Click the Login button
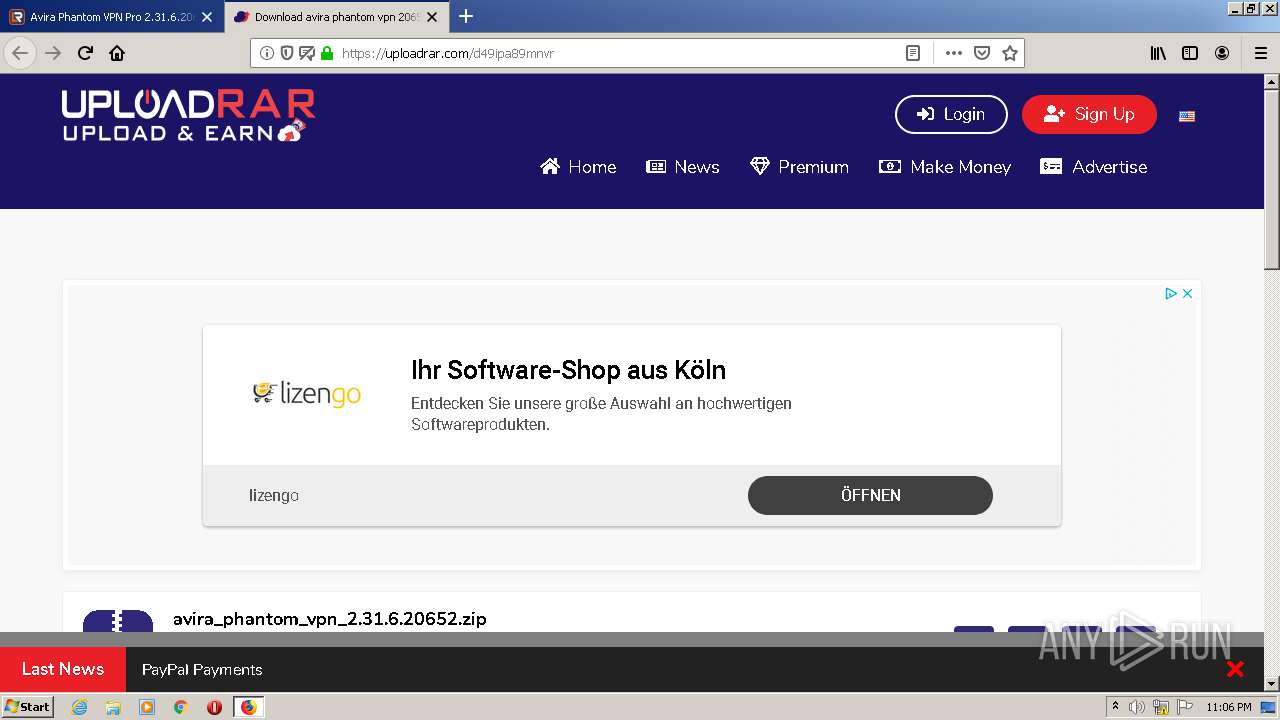Screen dimensions: 1280x720 951,114
